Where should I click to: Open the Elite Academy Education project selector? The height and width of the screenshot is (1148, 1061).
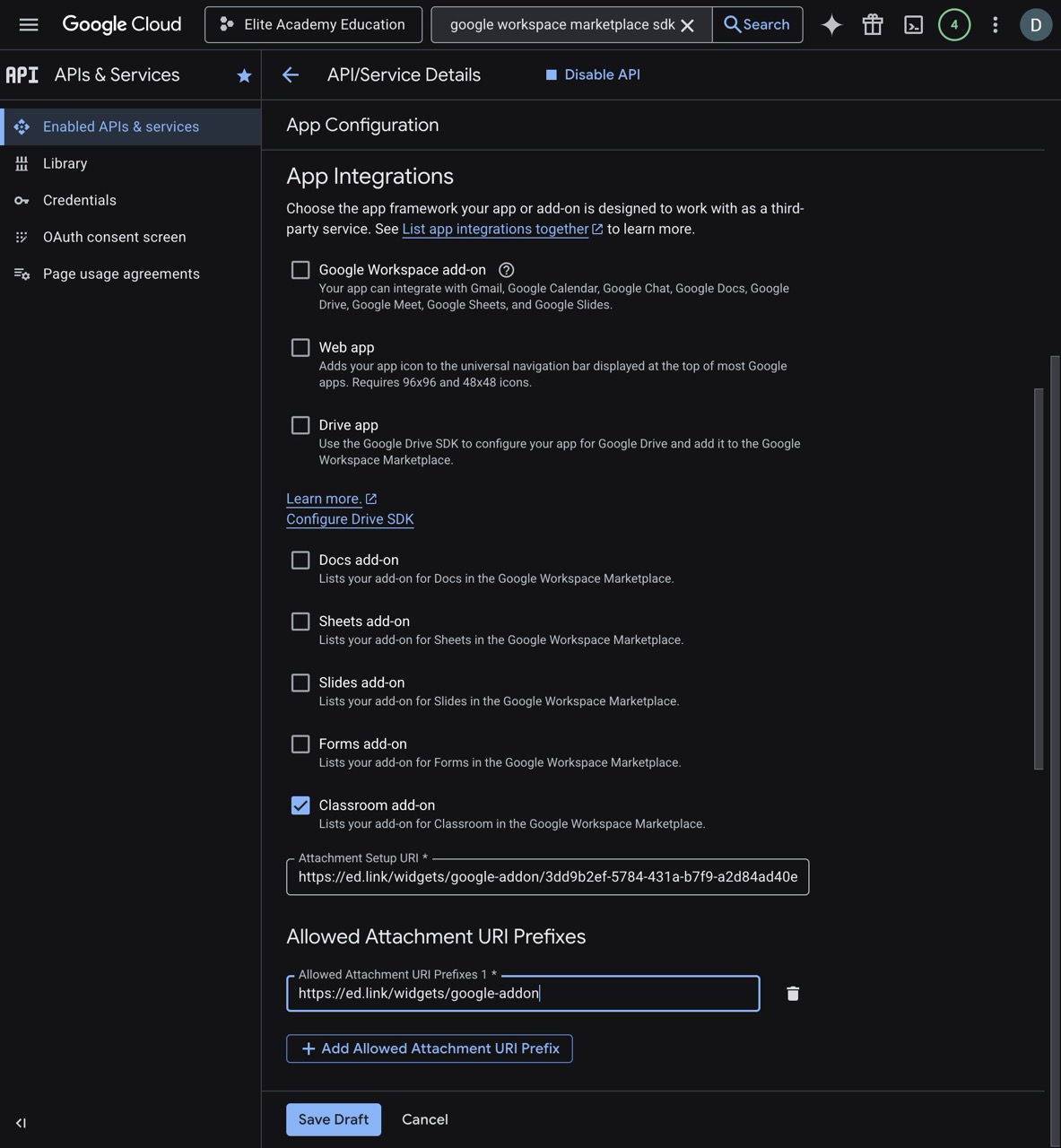(x=312, y=24)
